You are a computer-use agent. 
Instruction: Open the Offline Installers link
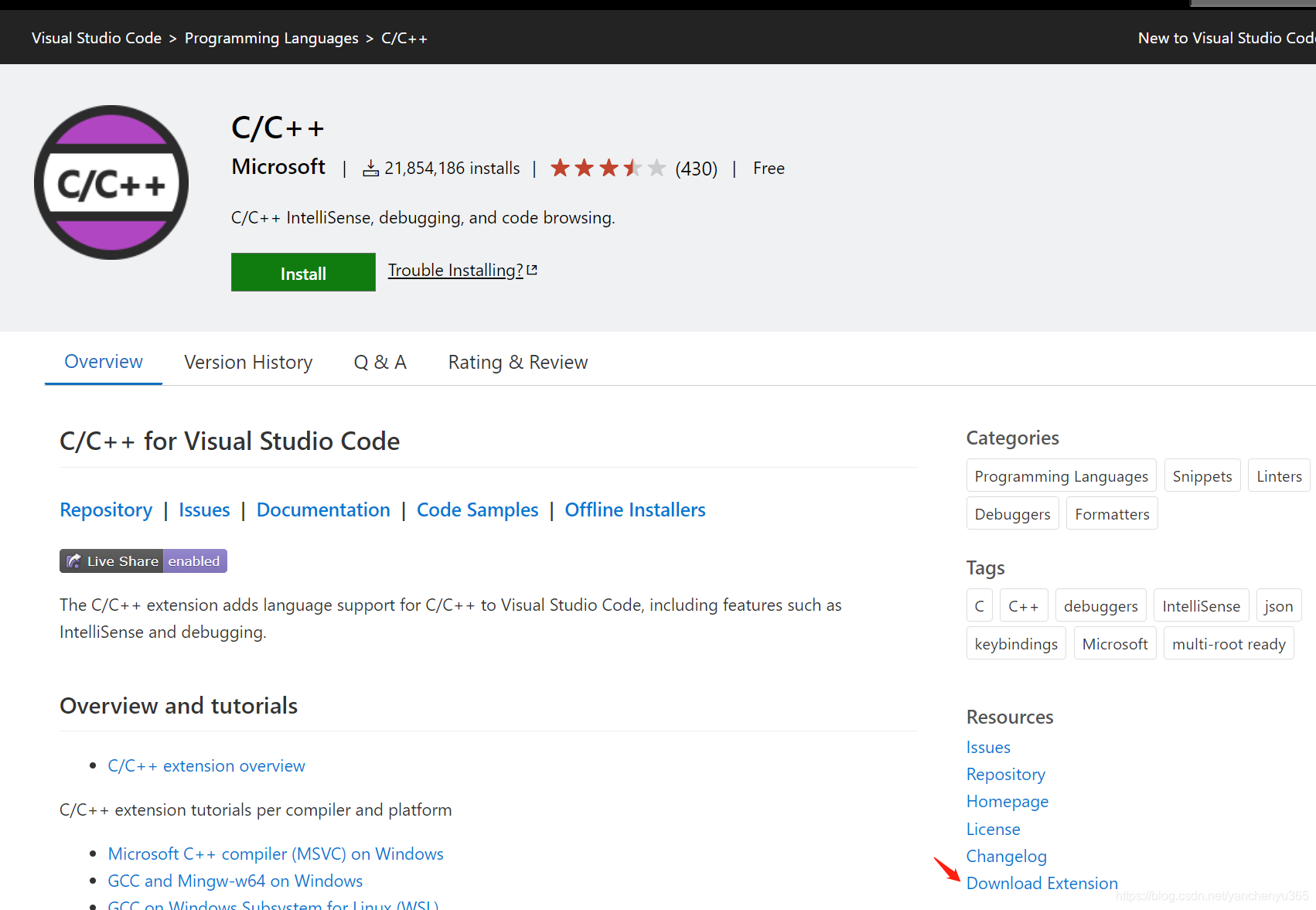(635, 510)
